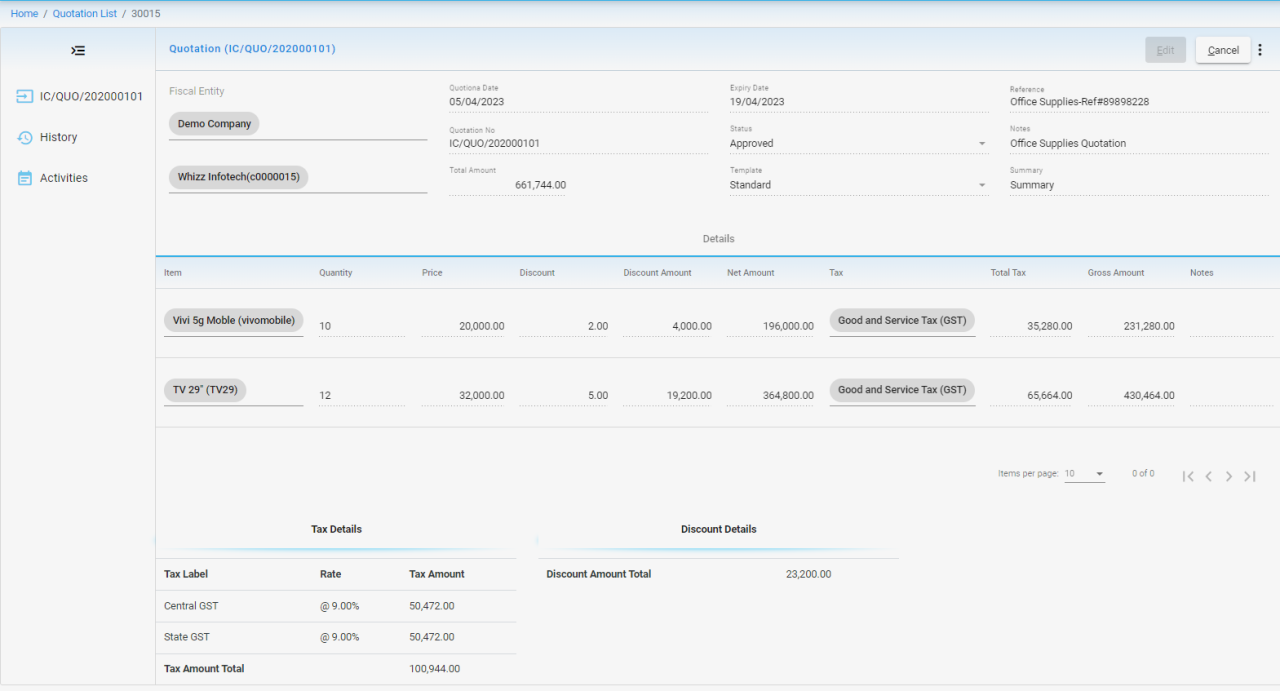Open the Activities calendar icon

click(x=25, y=178)
